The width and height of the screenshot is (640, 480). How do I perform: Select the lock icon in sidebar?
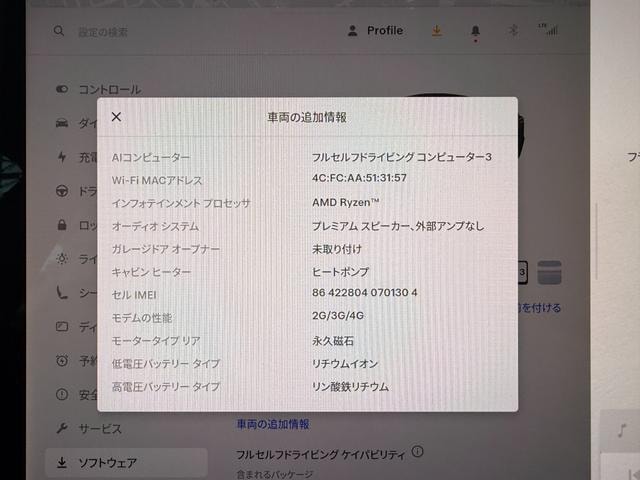62,224
